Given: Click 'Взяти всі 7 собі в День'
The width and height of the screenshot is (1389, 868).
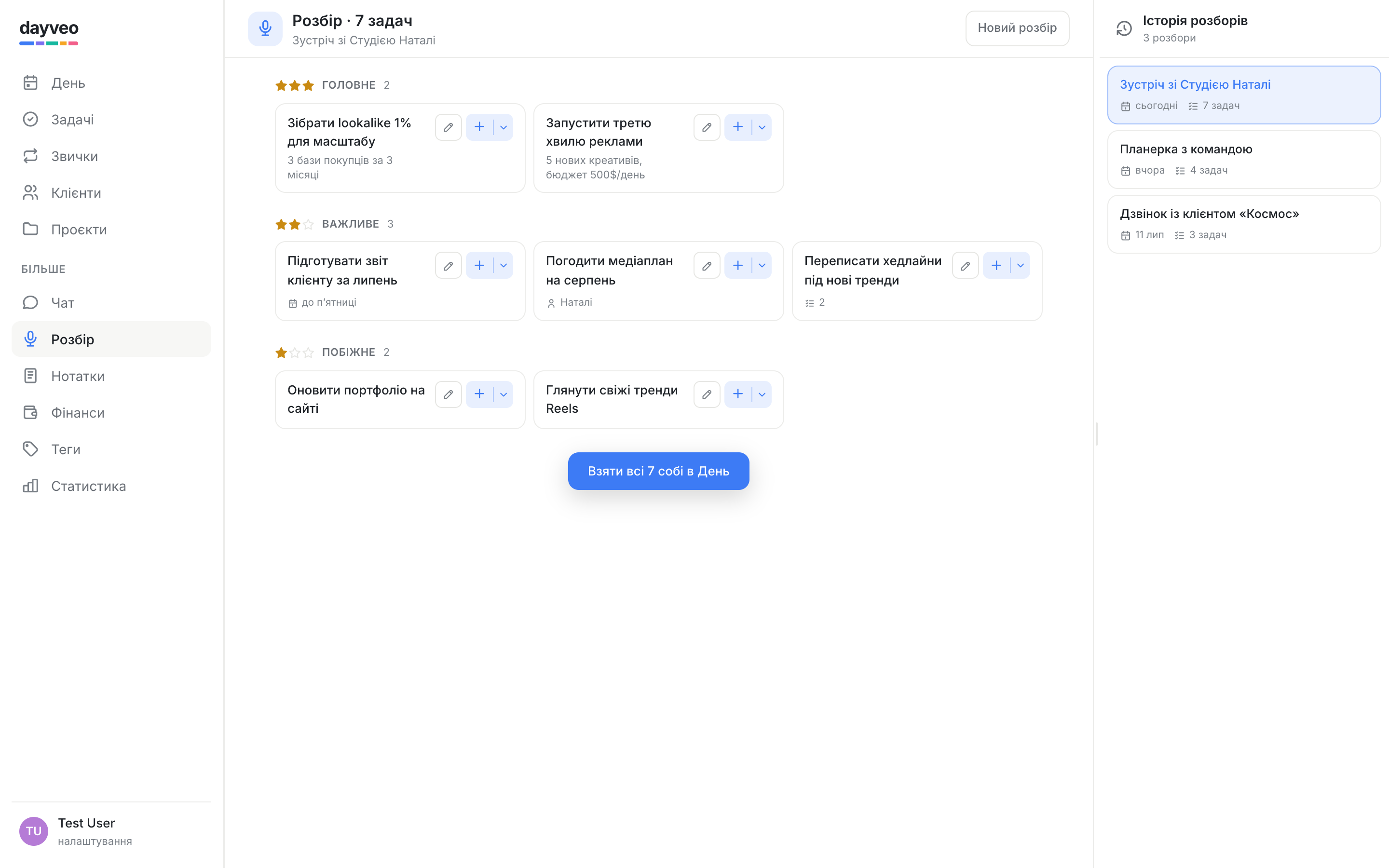Looking at the screenshot, I should [x=658, y=471].
